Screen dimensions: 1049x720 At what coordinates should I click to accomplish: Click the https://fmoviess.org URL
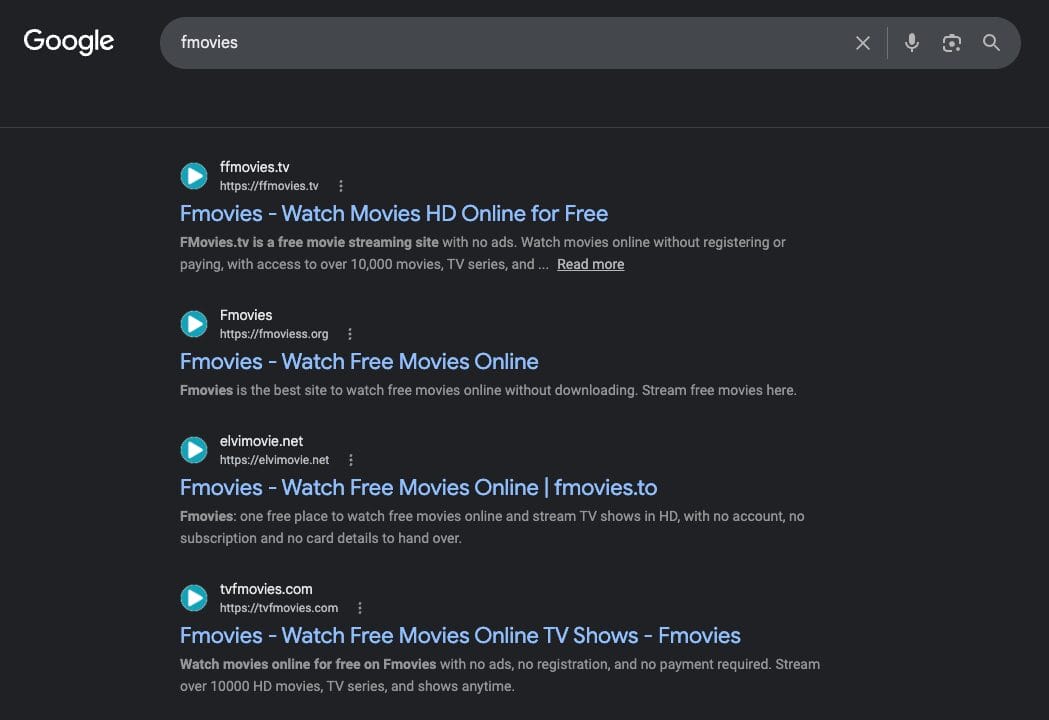click(274, 334)
